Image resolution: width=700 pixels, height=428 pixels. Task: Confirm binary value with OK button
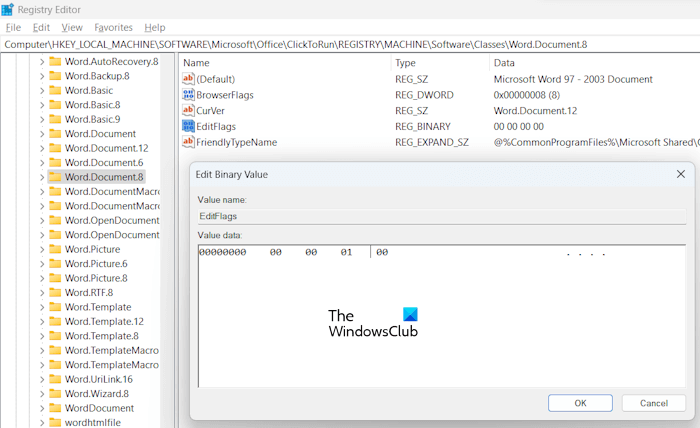tap(580, 403)
